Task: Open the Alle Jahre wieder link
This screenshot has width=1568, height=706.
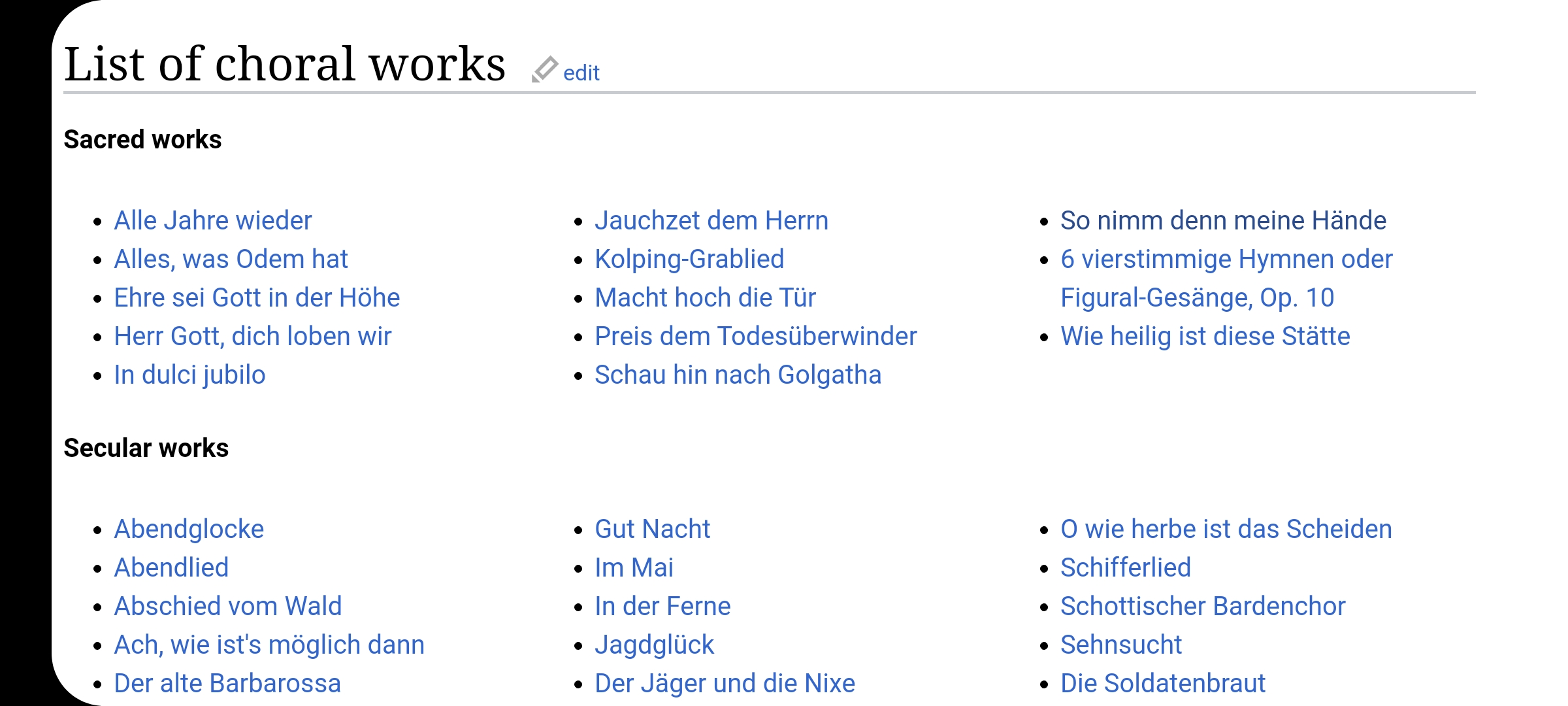Action: (x=213, y=221)
